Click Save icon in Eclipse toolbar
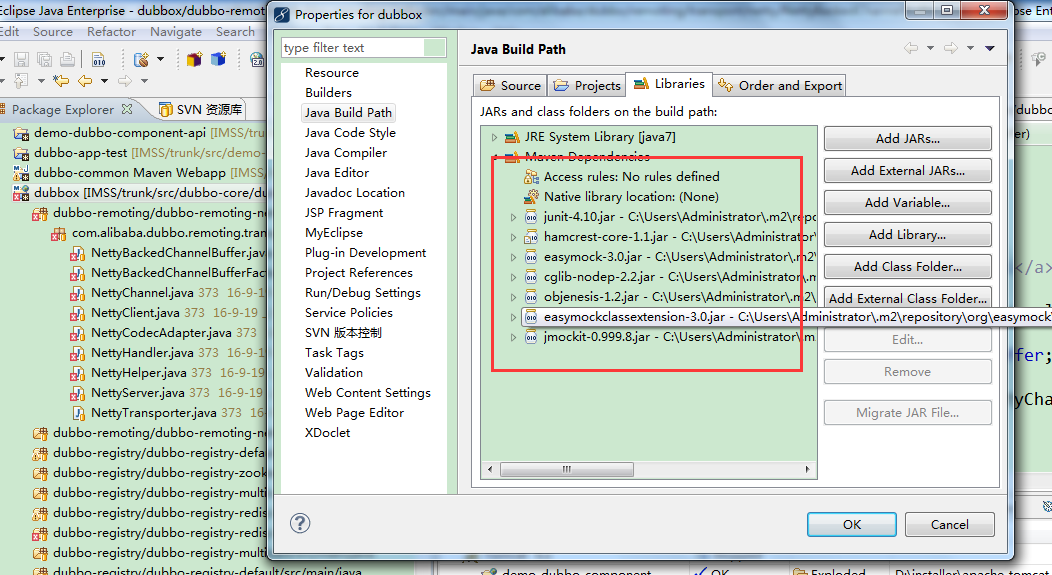1052x575 pixels. [x=21, y=60]
